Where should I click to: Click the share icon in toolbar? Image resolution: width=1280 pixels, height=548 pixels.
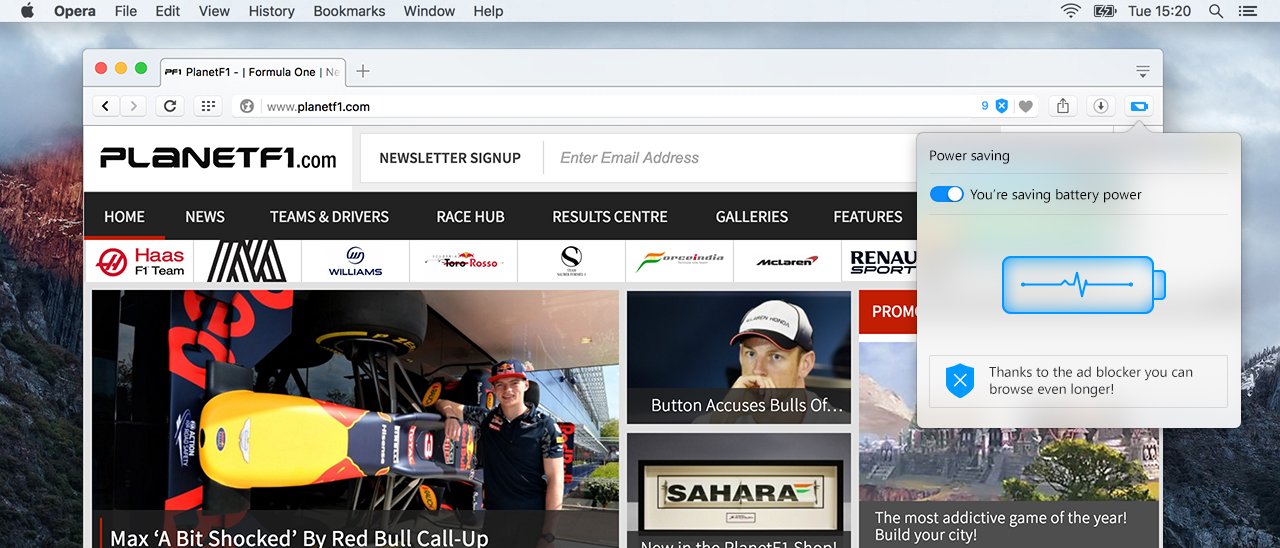click(x=1063, y=106)
